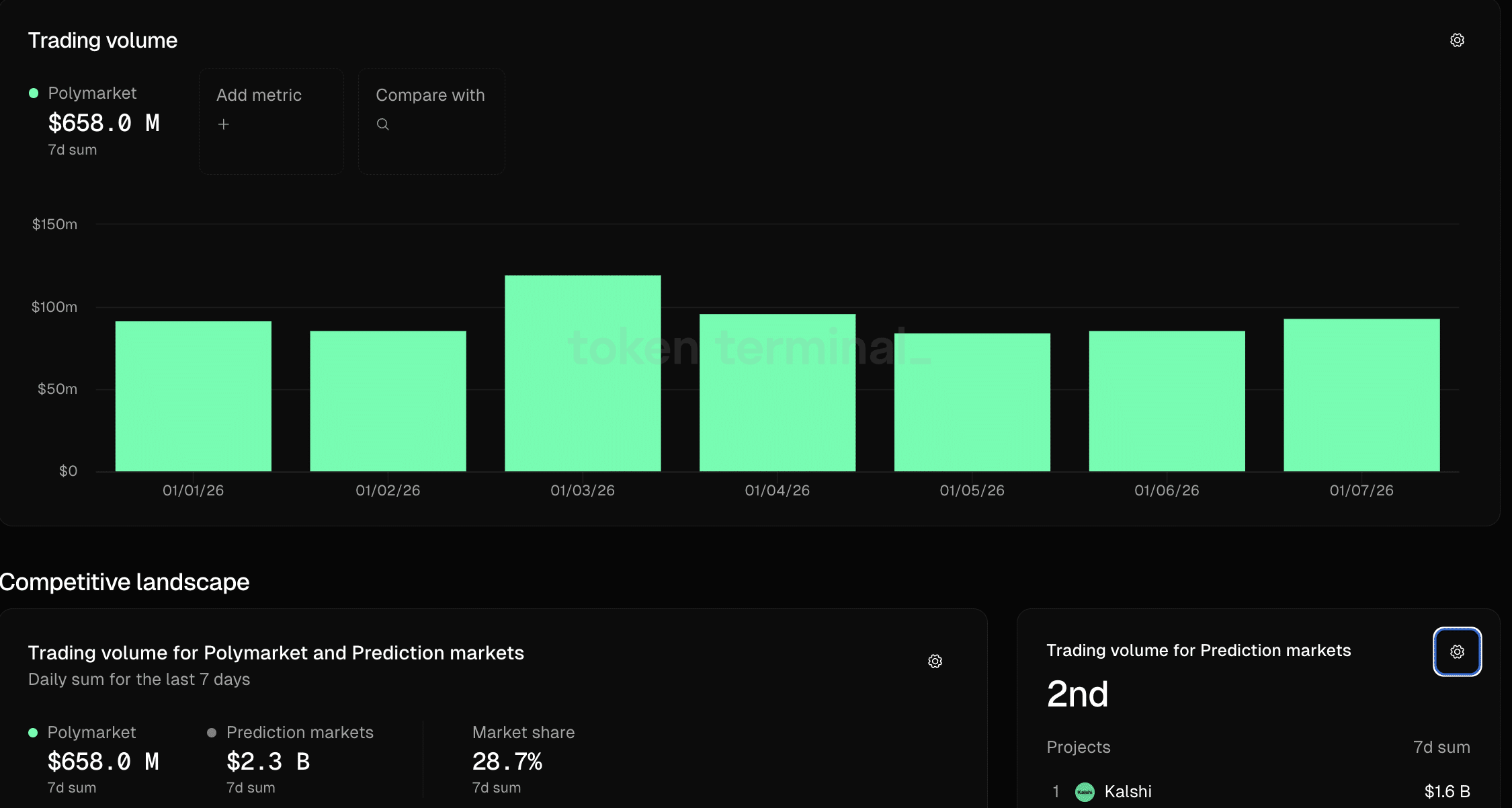The image size is (1512, 808).
Task: Open the Compare with search box
Action: point(431,121)
